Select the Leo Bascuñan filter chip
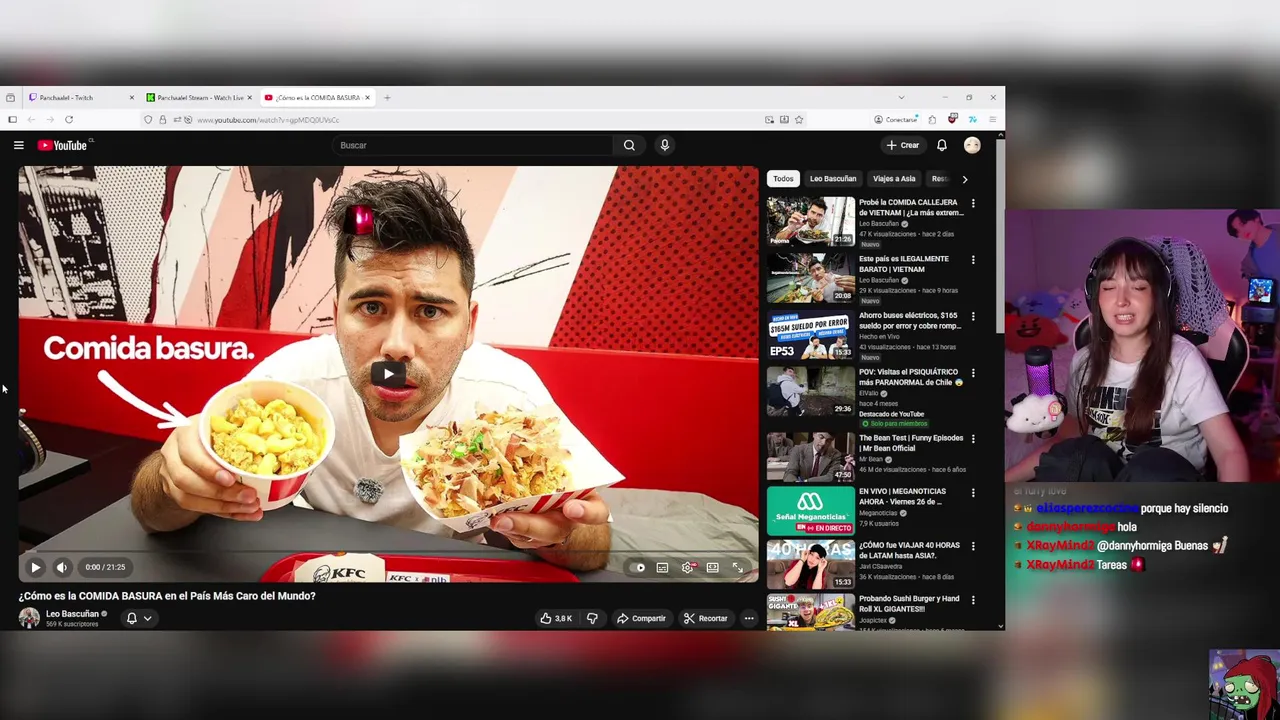This screenshot has width=1280, height=720. point(833,179)
